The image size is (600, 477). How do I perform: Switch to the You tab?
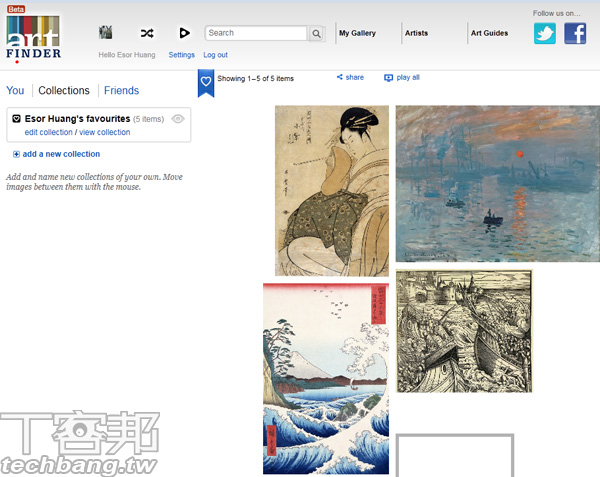(x=15, y=91)
